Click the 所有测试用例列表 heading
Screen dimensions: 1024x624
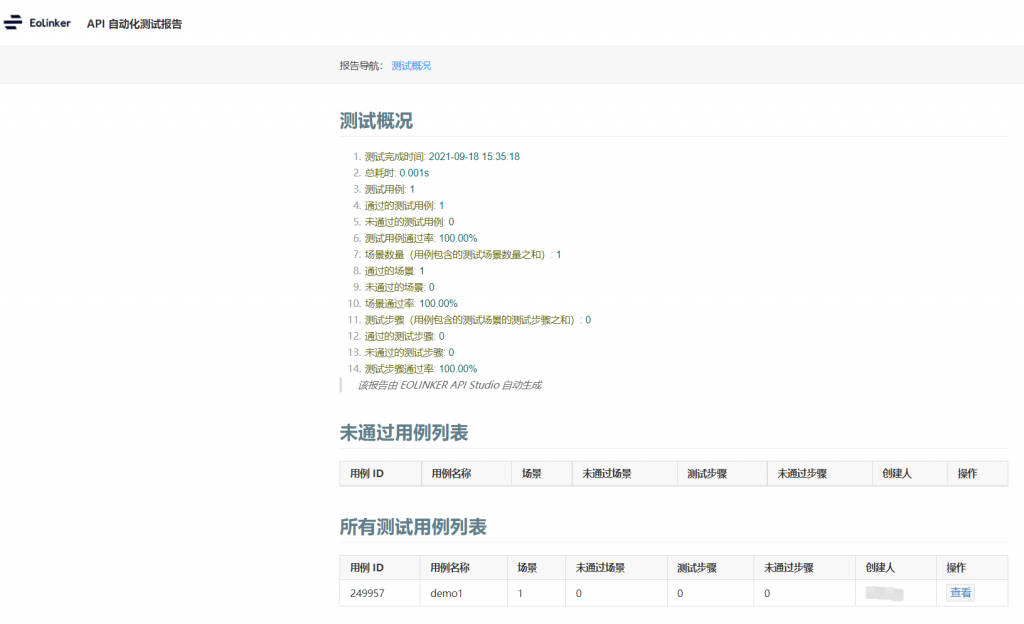point(413,527)
